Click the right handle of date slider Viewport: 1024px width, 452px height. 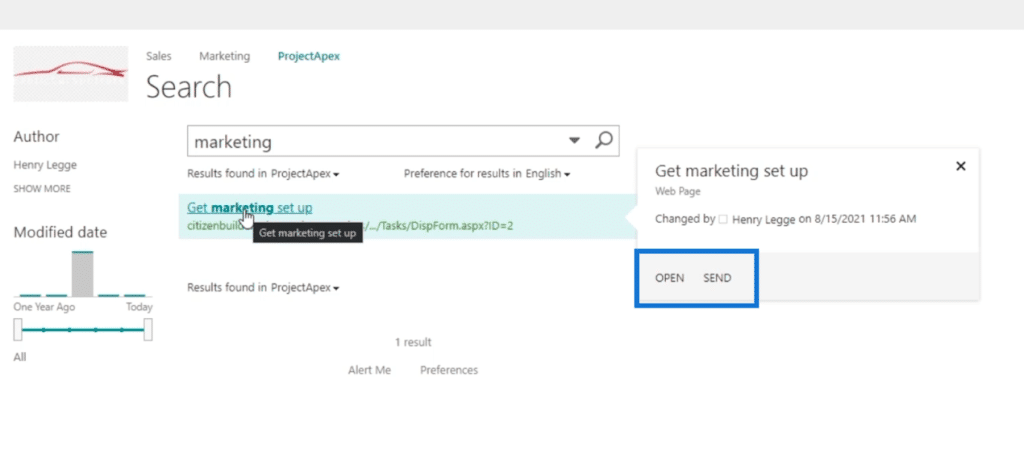tap(148, 330)
